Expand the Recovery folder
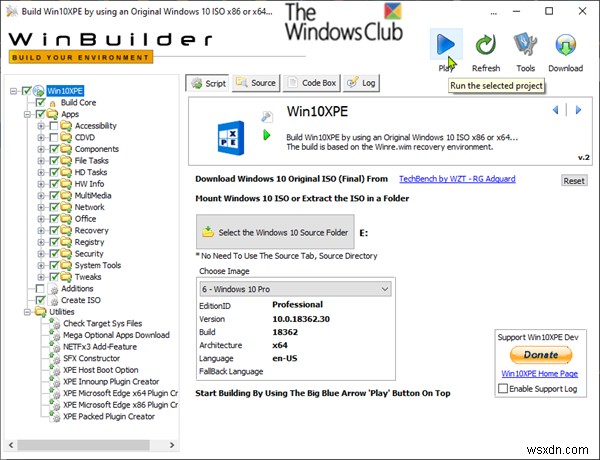 pyautogui.click(x=41, y=230)
